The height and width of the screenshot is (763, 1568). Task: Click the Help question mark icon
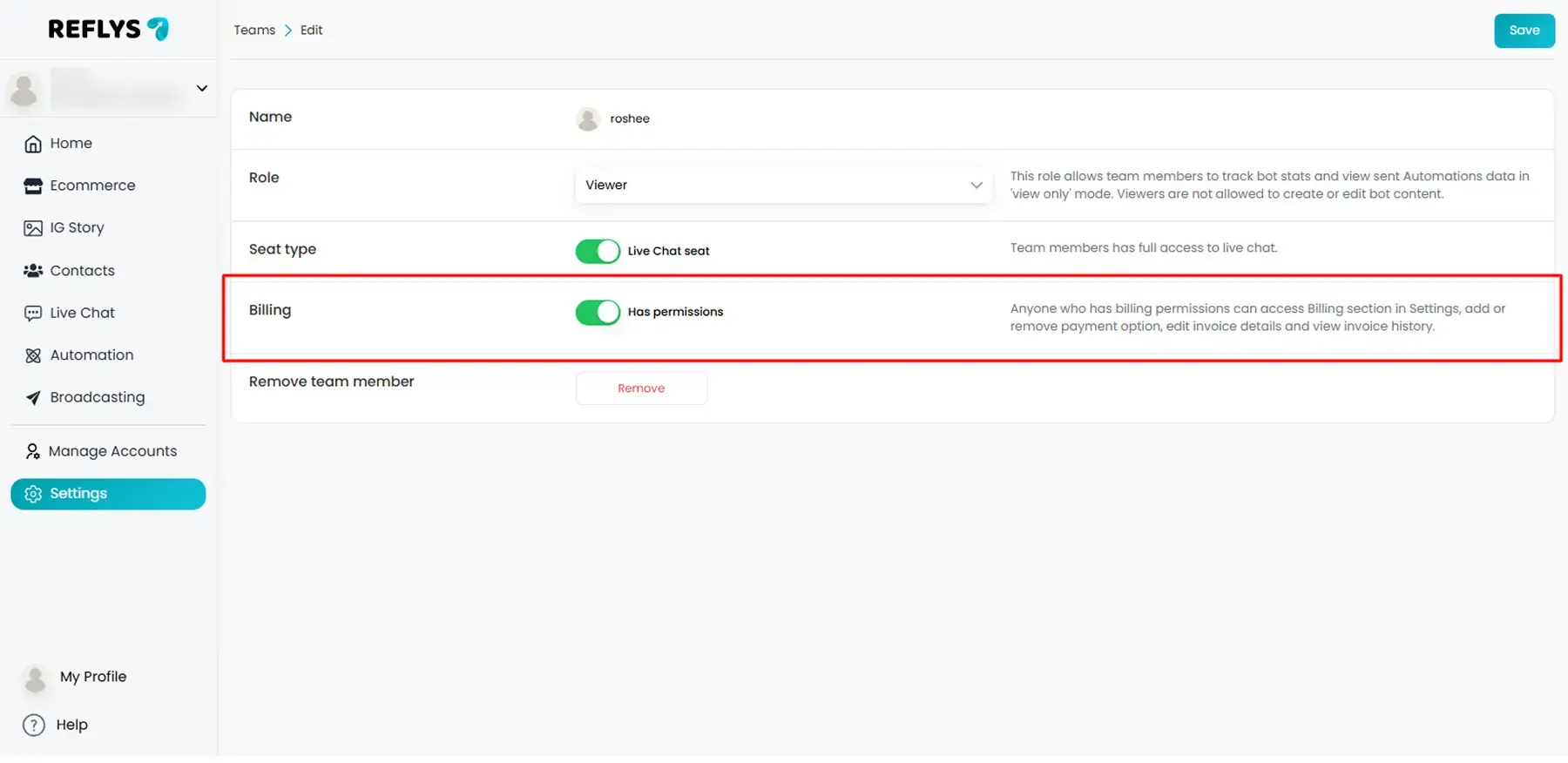34,725
